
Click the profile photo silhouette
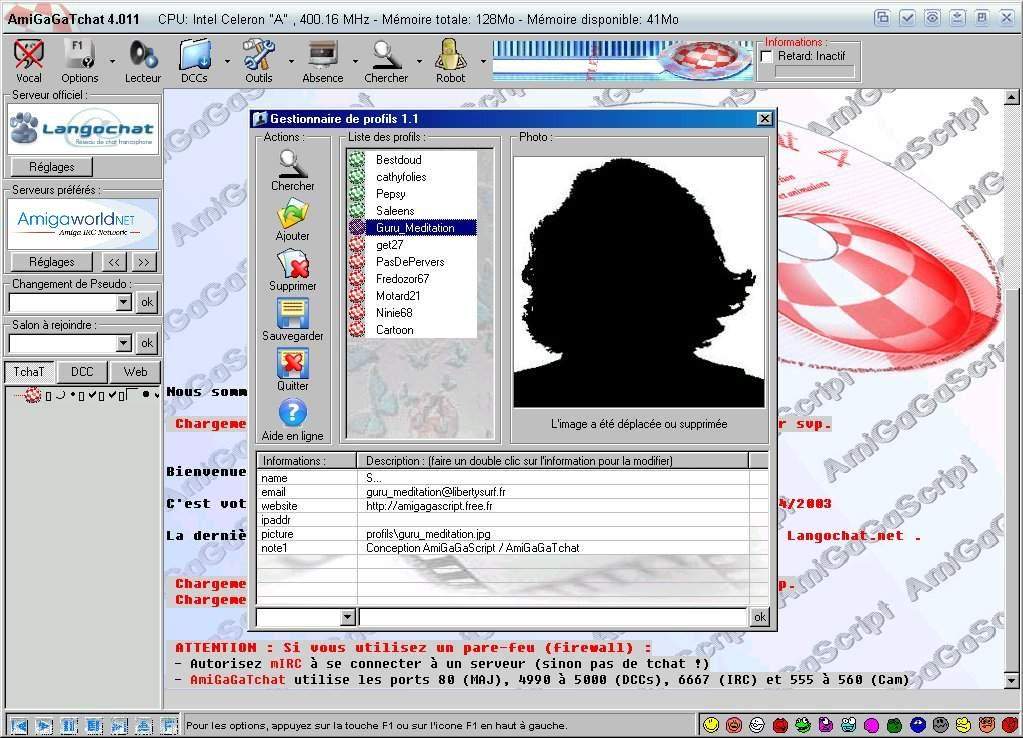pos(639,282)
